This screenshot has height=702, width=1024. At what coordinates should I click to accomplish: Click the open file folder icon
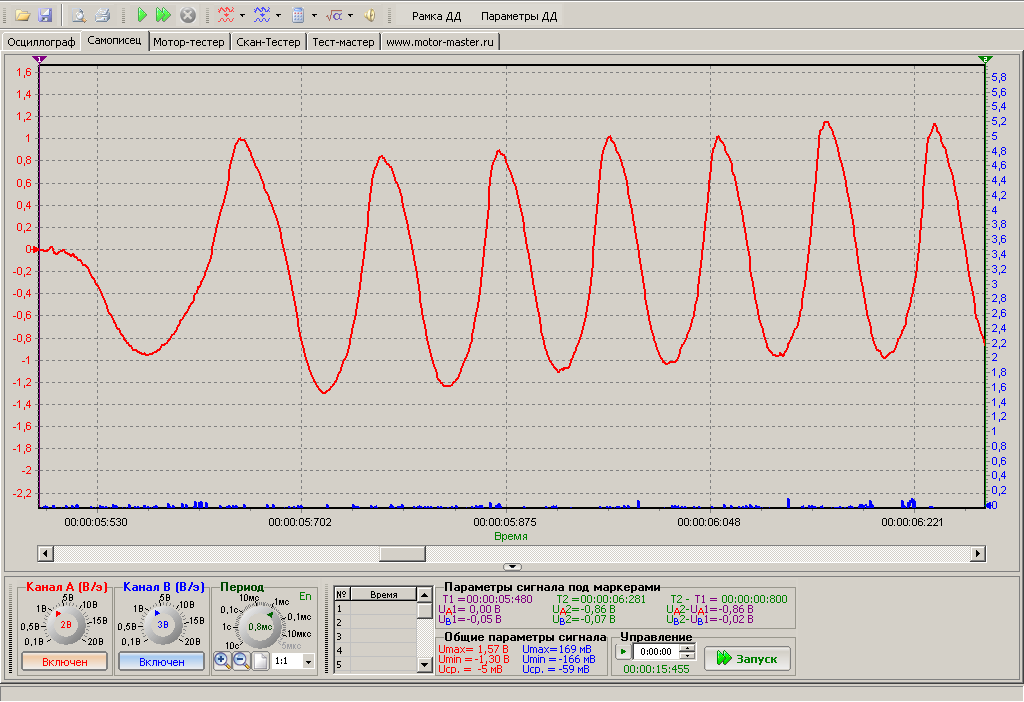(x=23, y=15)
